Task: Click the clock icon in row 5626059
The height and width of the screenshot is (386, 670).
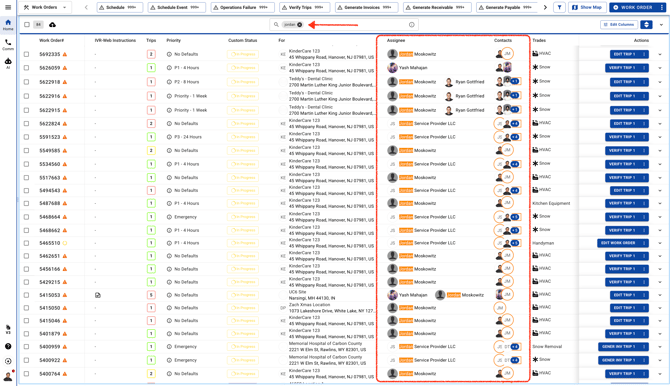Action: click(x=169, y=68)
